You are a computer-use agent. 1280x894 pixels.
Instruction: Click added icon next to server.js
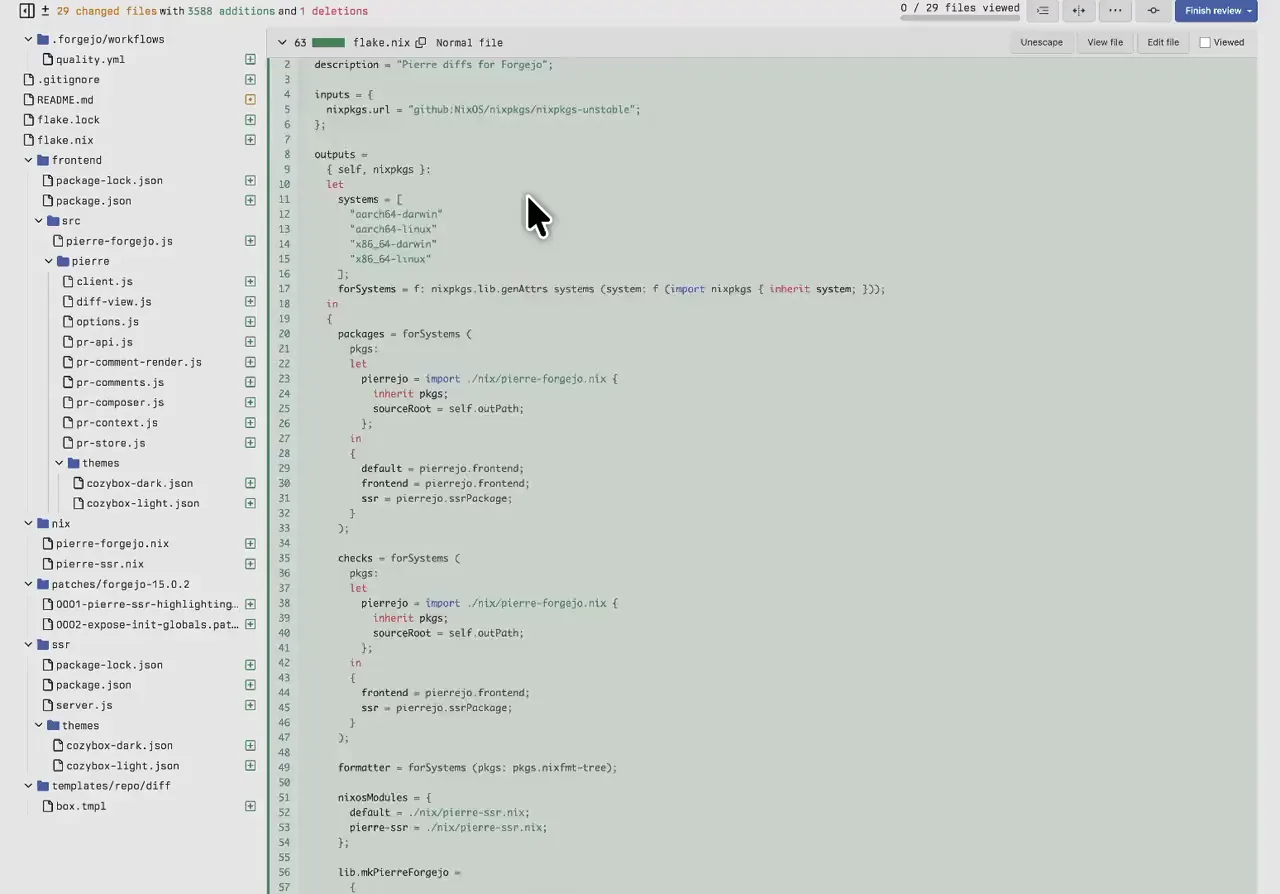click(250, 705)
